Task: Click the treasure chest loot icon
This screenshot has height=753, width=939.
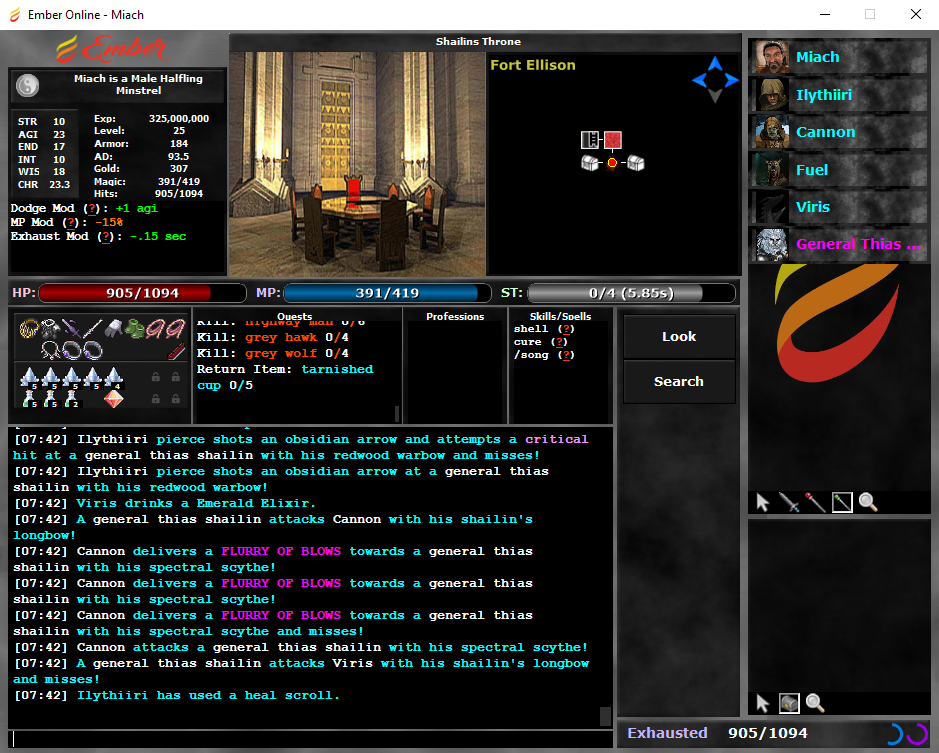Action: (789, 703)
